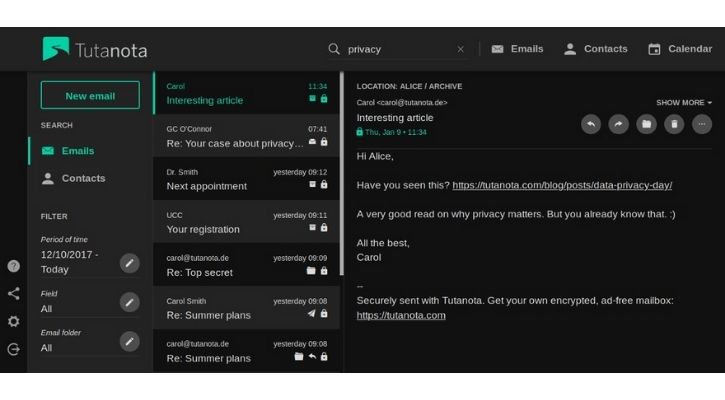Click the logout icon in left rail
The width and height of the screenshot is (725, 400).
coord(13,349)
